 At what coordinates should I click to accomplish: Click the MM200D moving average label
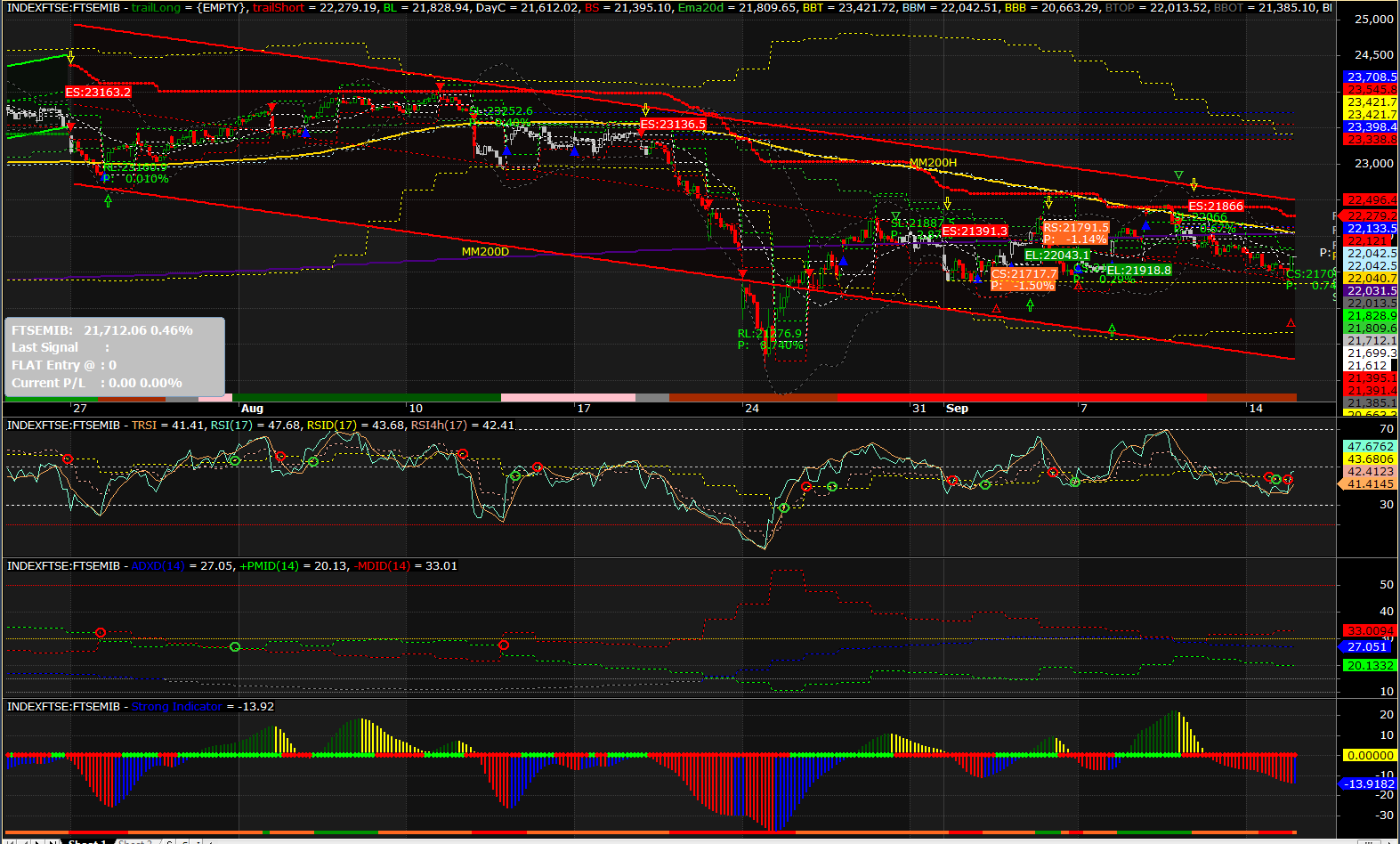pyautogui.click(x=485, y=252)
